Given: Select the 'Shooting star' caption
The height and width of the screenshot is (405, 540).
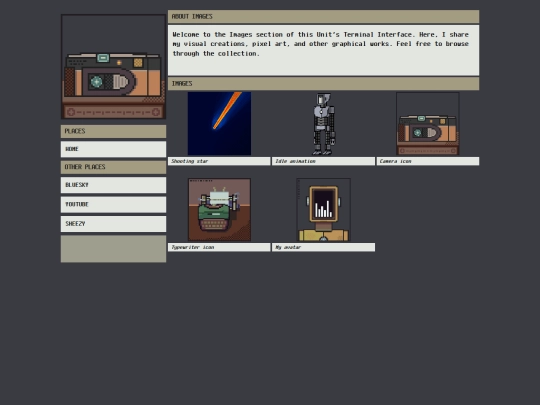Looking at the screenshot, I should tap(219, 161).
